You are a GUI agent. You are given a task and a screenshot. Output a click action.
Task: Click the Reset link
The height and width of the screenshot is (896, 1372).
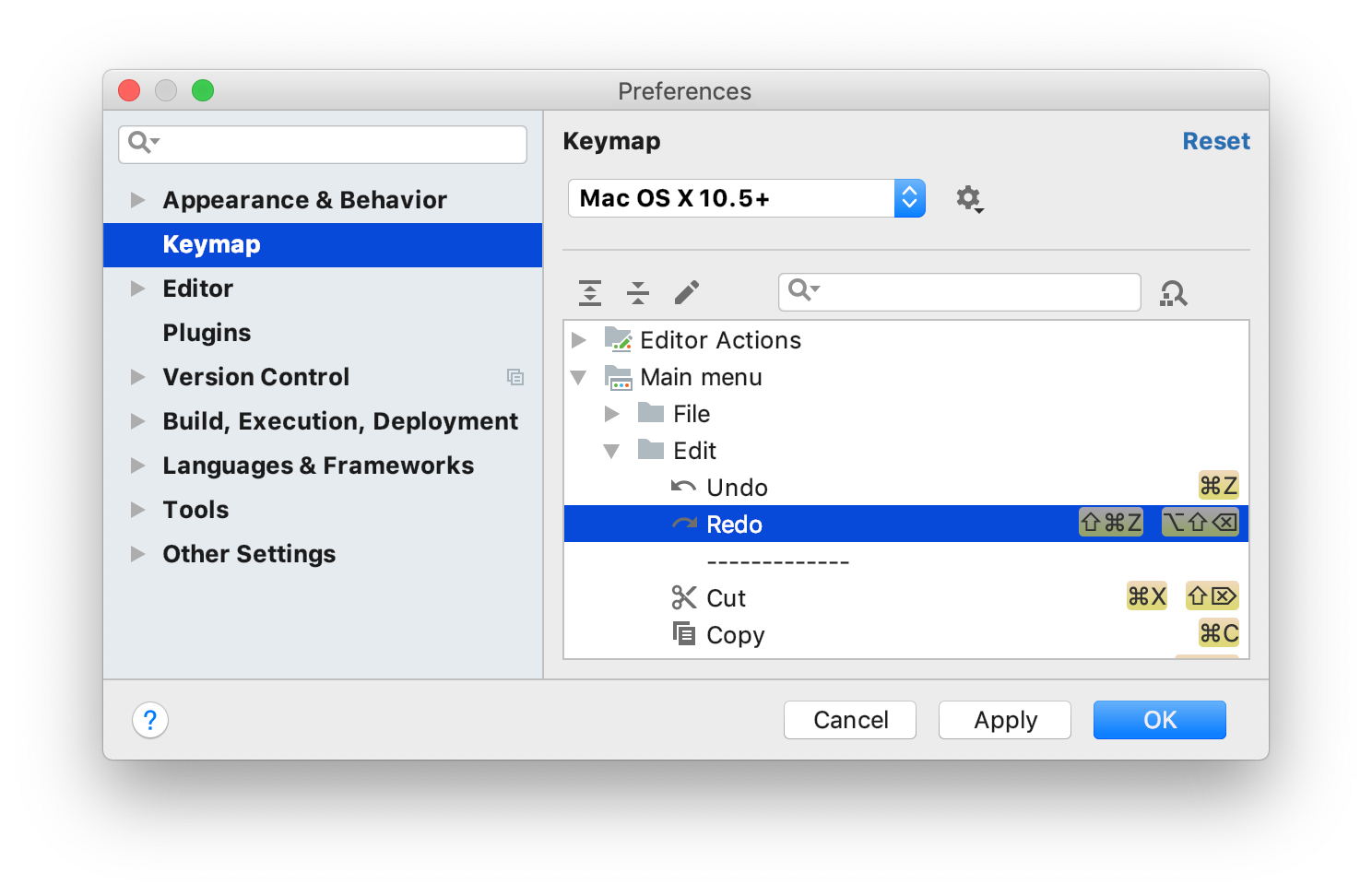click(1216, 141)
